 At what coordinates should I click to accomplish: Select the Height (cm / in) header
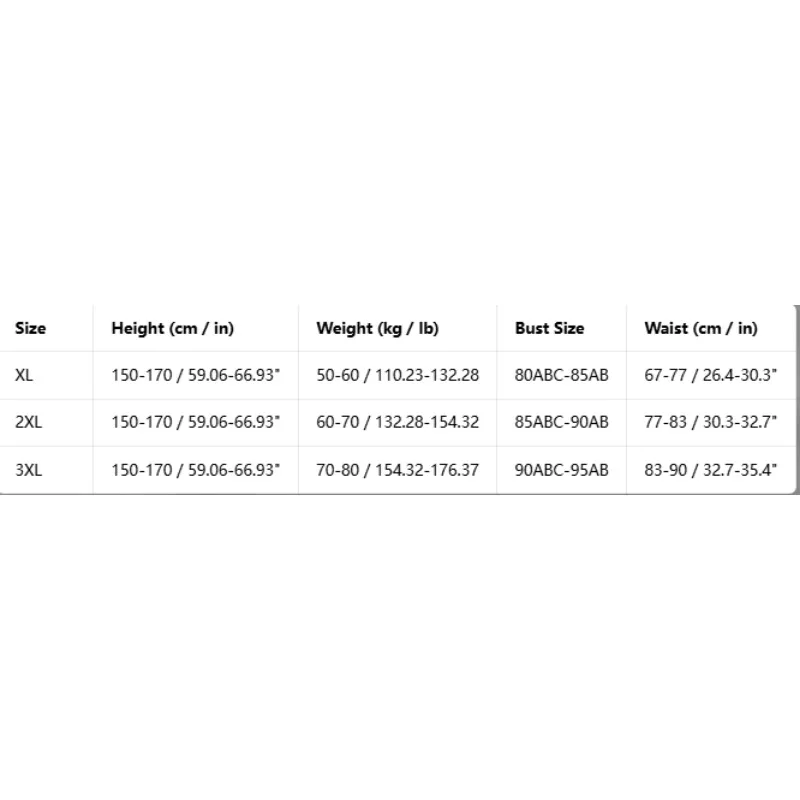172,328
